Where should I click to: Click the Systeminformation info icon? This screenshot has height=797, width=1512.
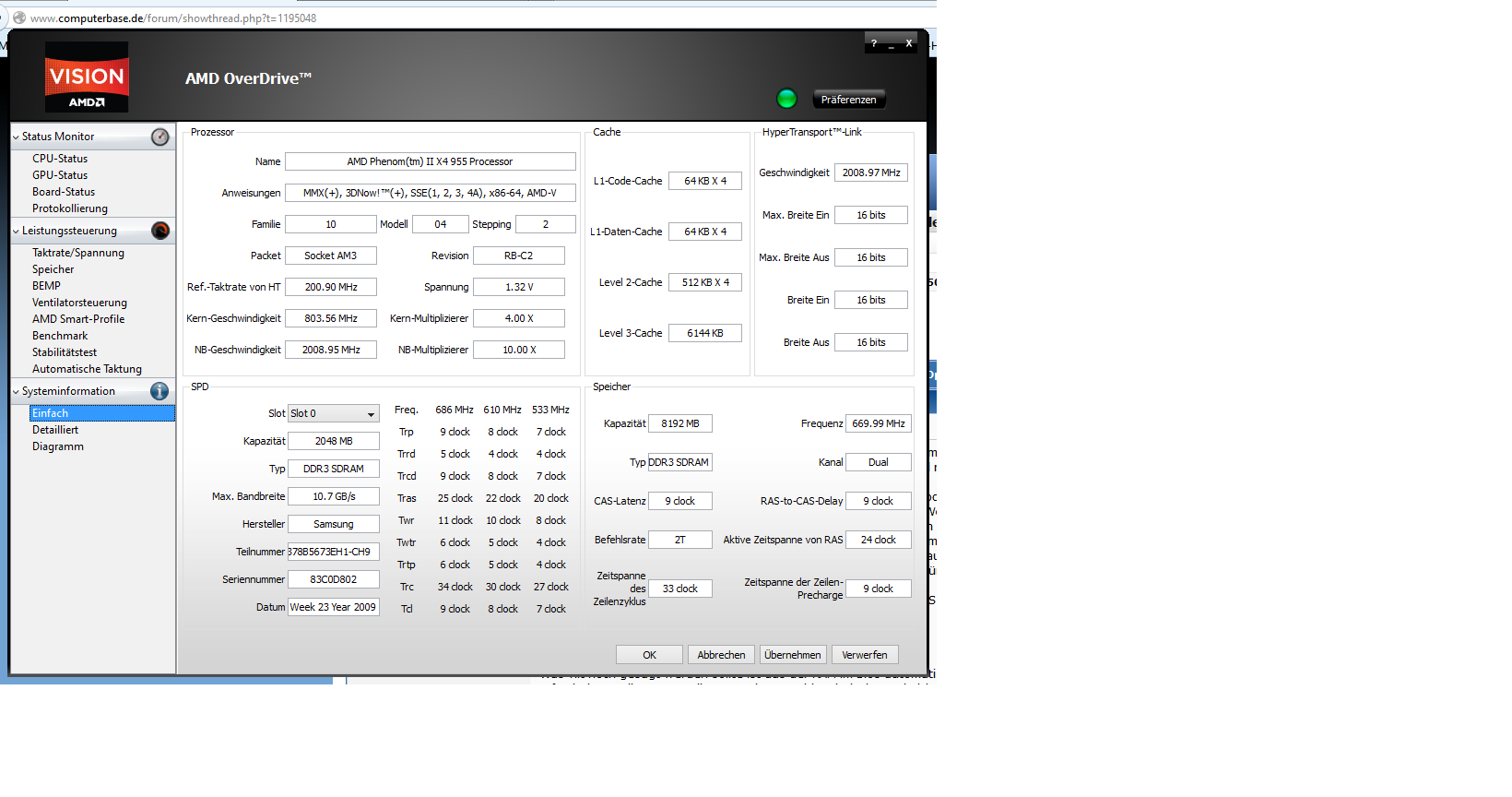click(x=159, y=391)
